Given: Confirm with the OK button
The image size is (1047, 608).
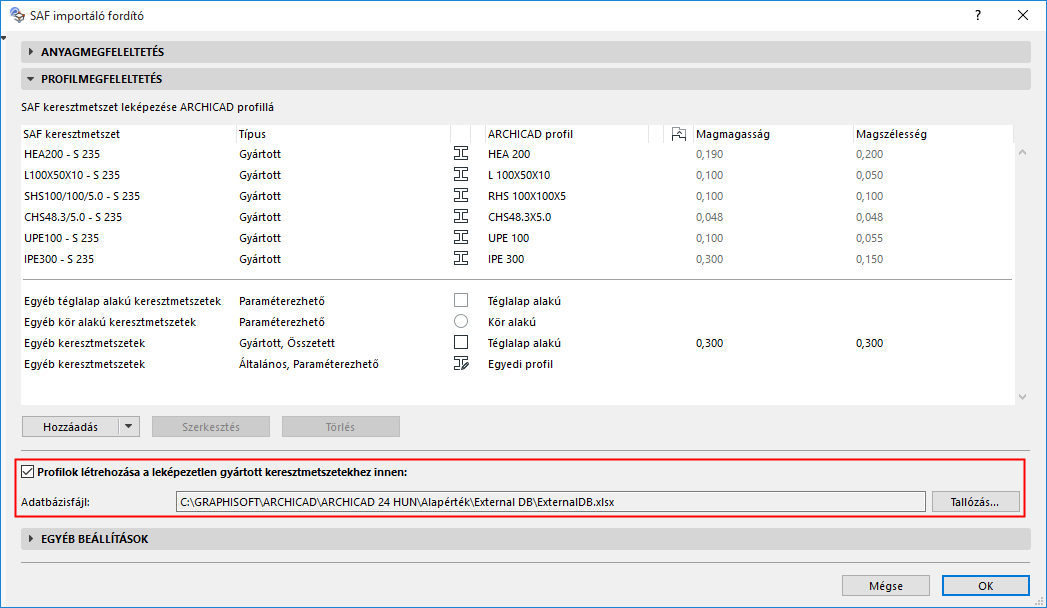Looking at the screenshot, I should pos(986,585).
